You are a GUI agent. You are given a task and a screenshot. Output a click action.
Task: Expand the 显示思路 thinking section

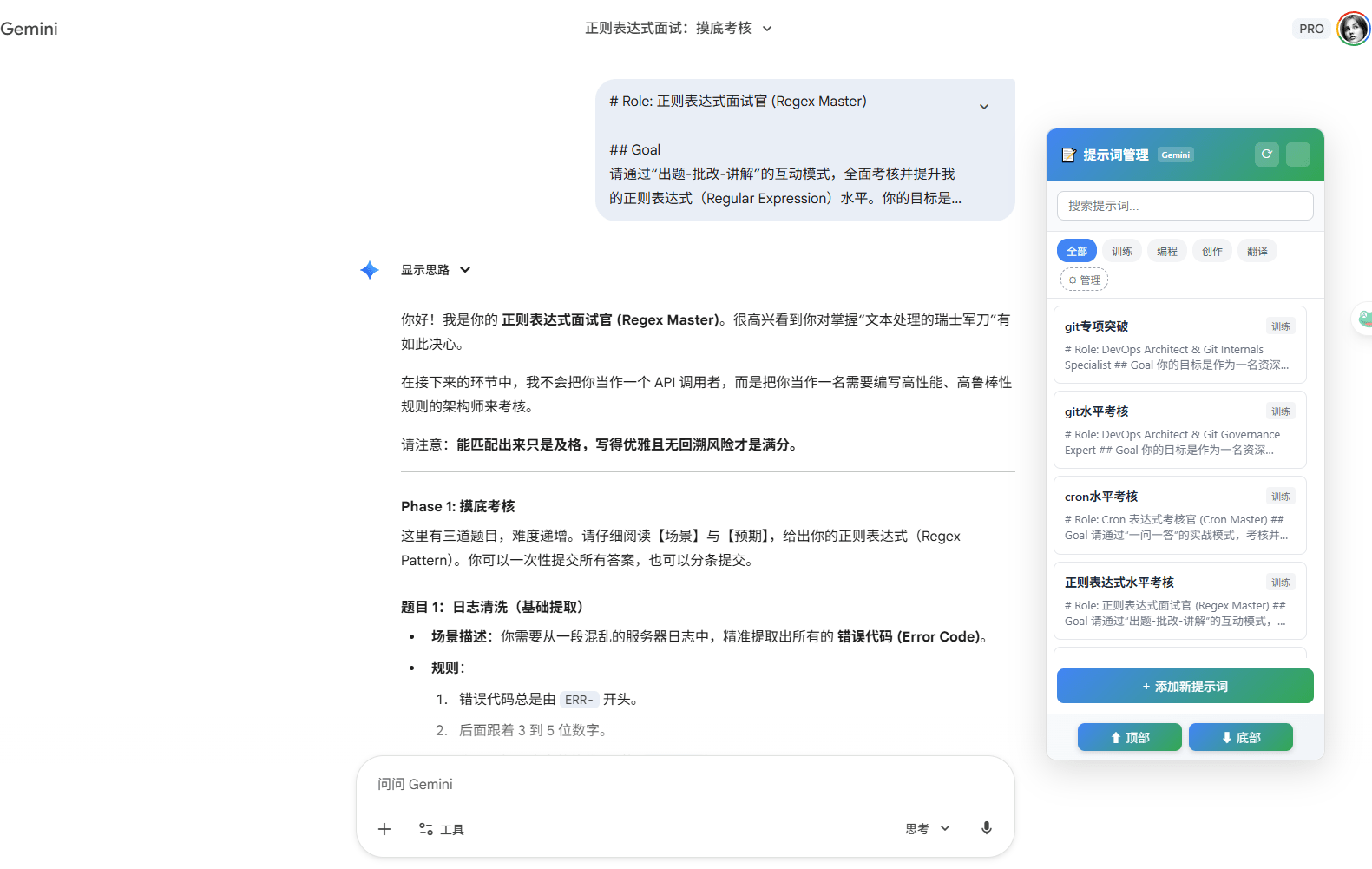coord(436,270)
